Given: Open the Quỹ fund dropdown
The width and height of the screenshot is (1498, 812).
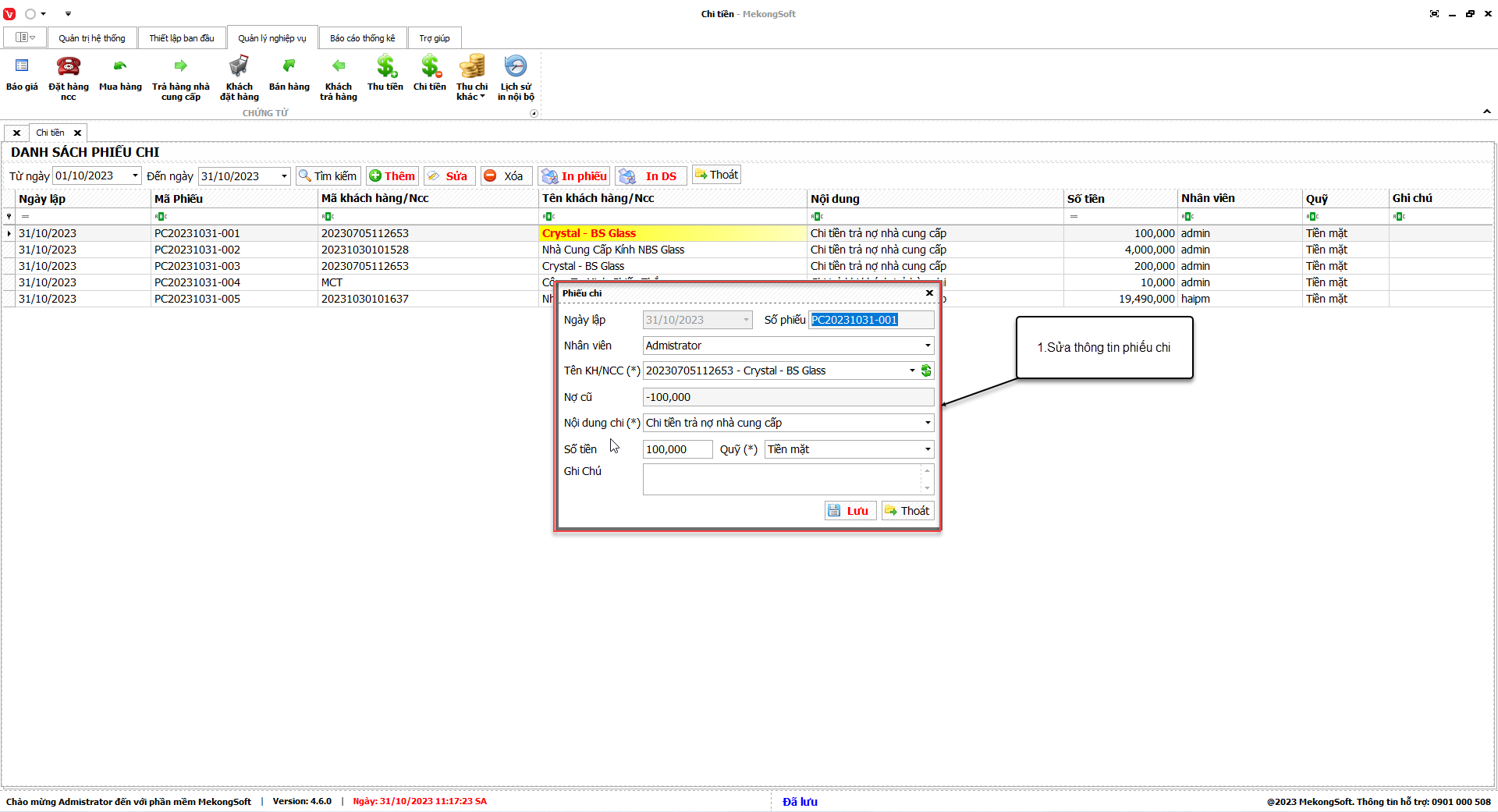Looking at the screenshot, I should (x=928, y=449).
